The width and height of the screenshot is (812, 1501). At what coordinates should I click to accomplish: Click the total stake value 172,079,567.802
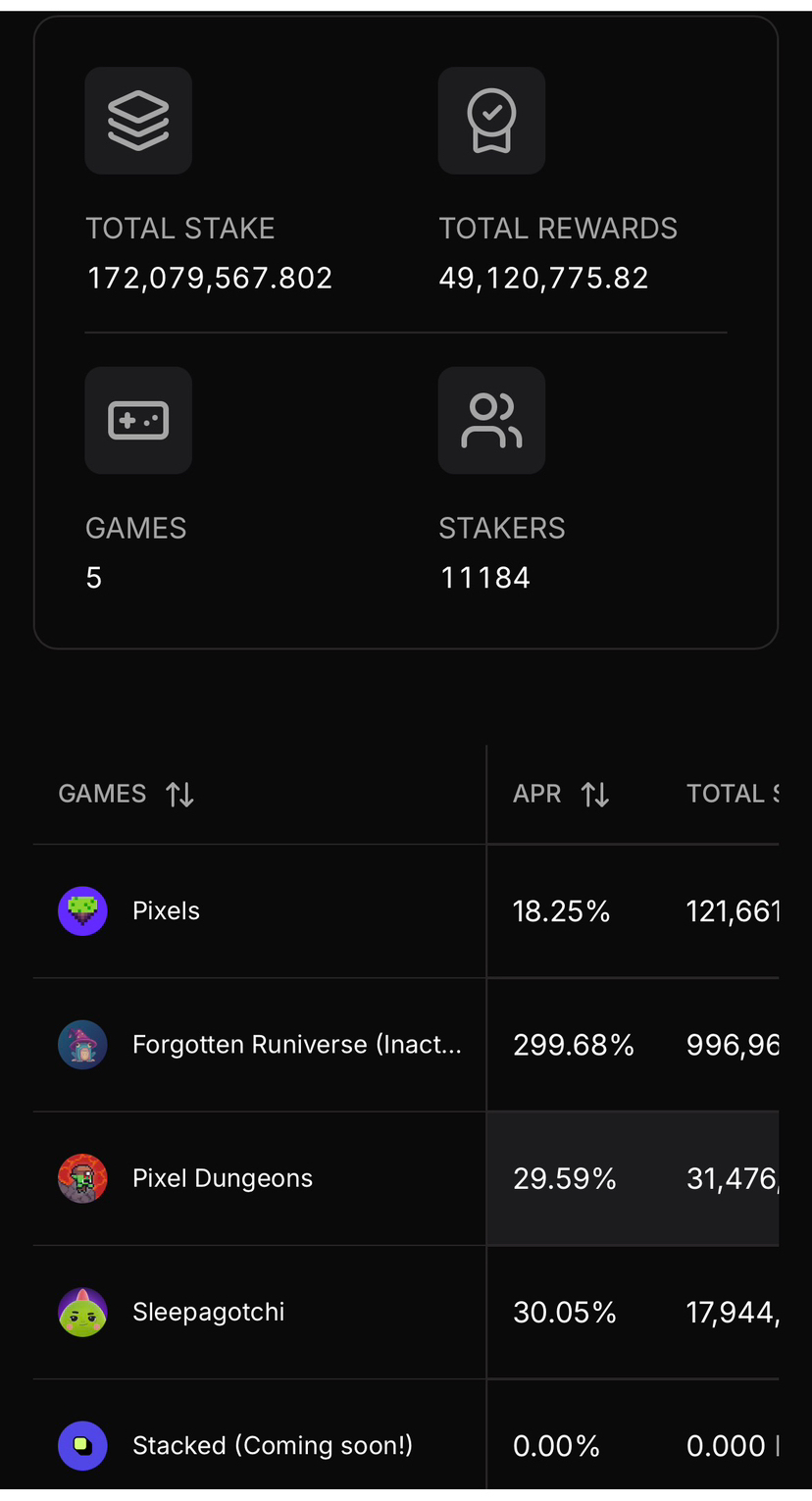coord(210,278)
